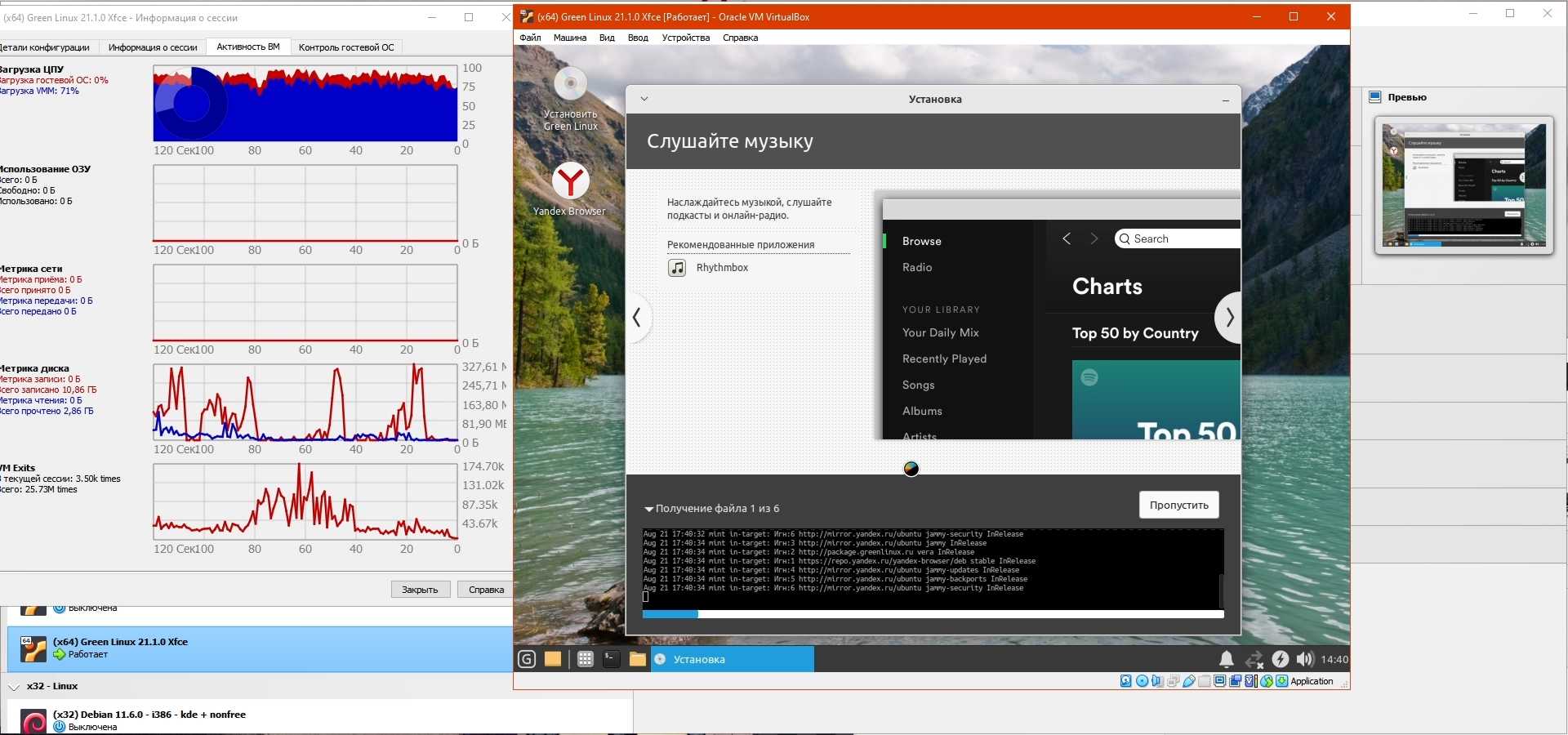Image resolution: width=1568 pixels, height=735 pixels.
Task: Click the Debian swirl VM icon
Action: [33, 722]
